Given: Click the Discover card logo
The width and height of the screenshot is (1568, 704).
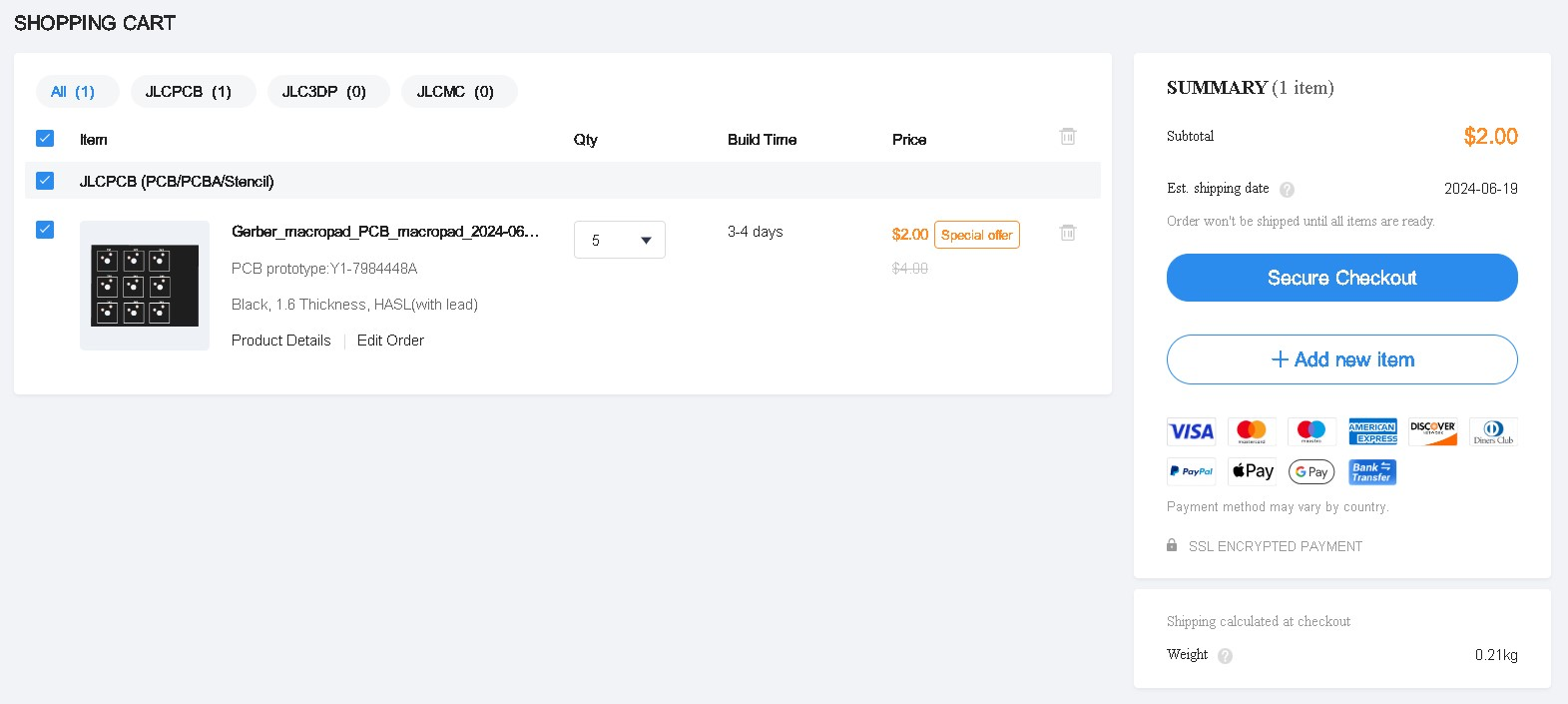Looking at the screenshot, I should (x=1433, y=431).
